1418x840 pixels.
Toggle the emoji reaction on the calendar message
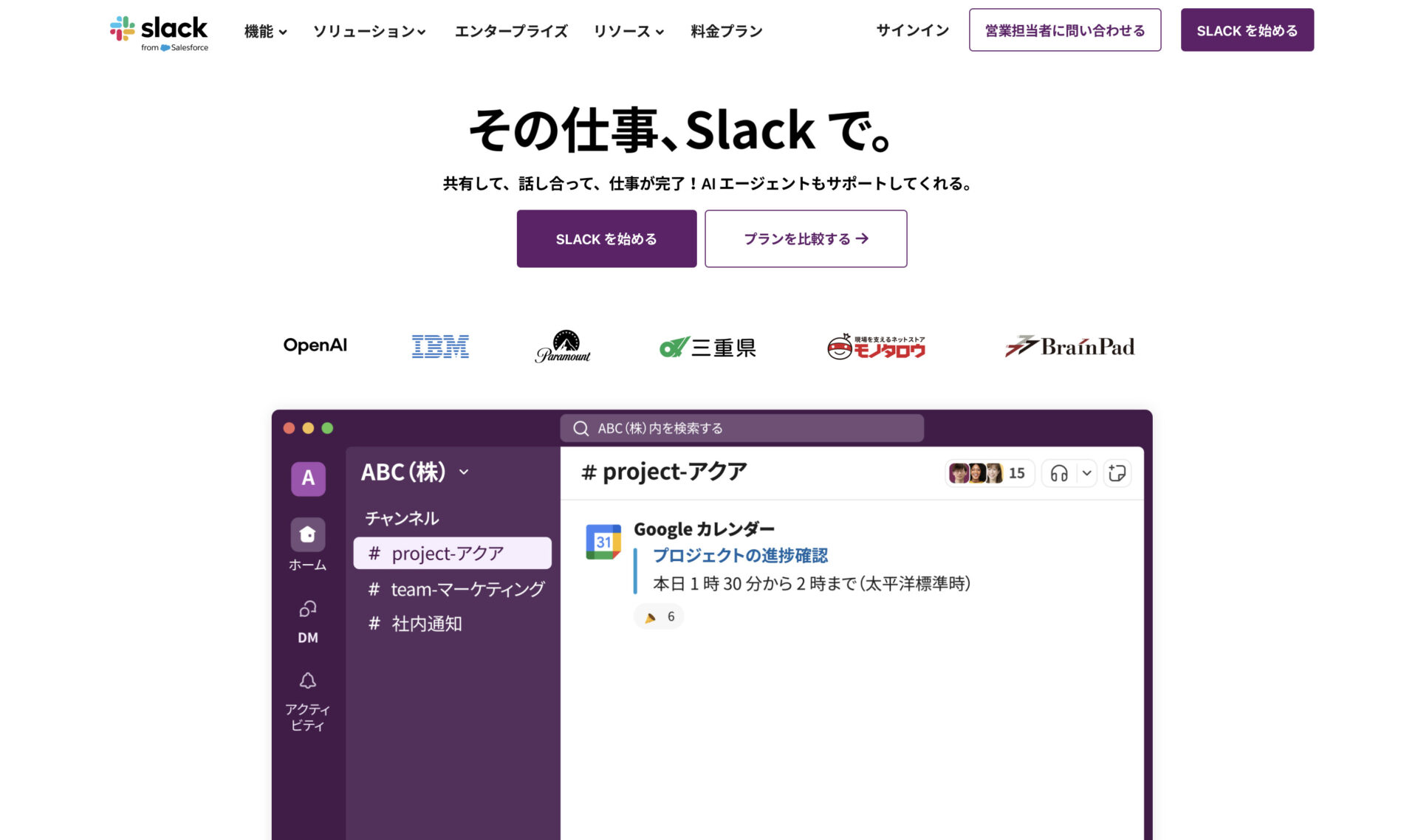point(658,616)
